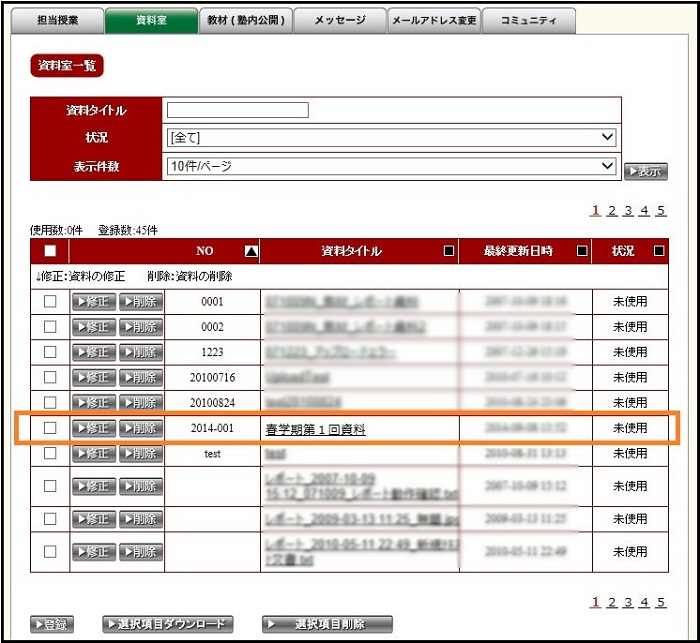Click the 資料タイトル search input field
Screen dimensions: 700x643
[237, 110]
